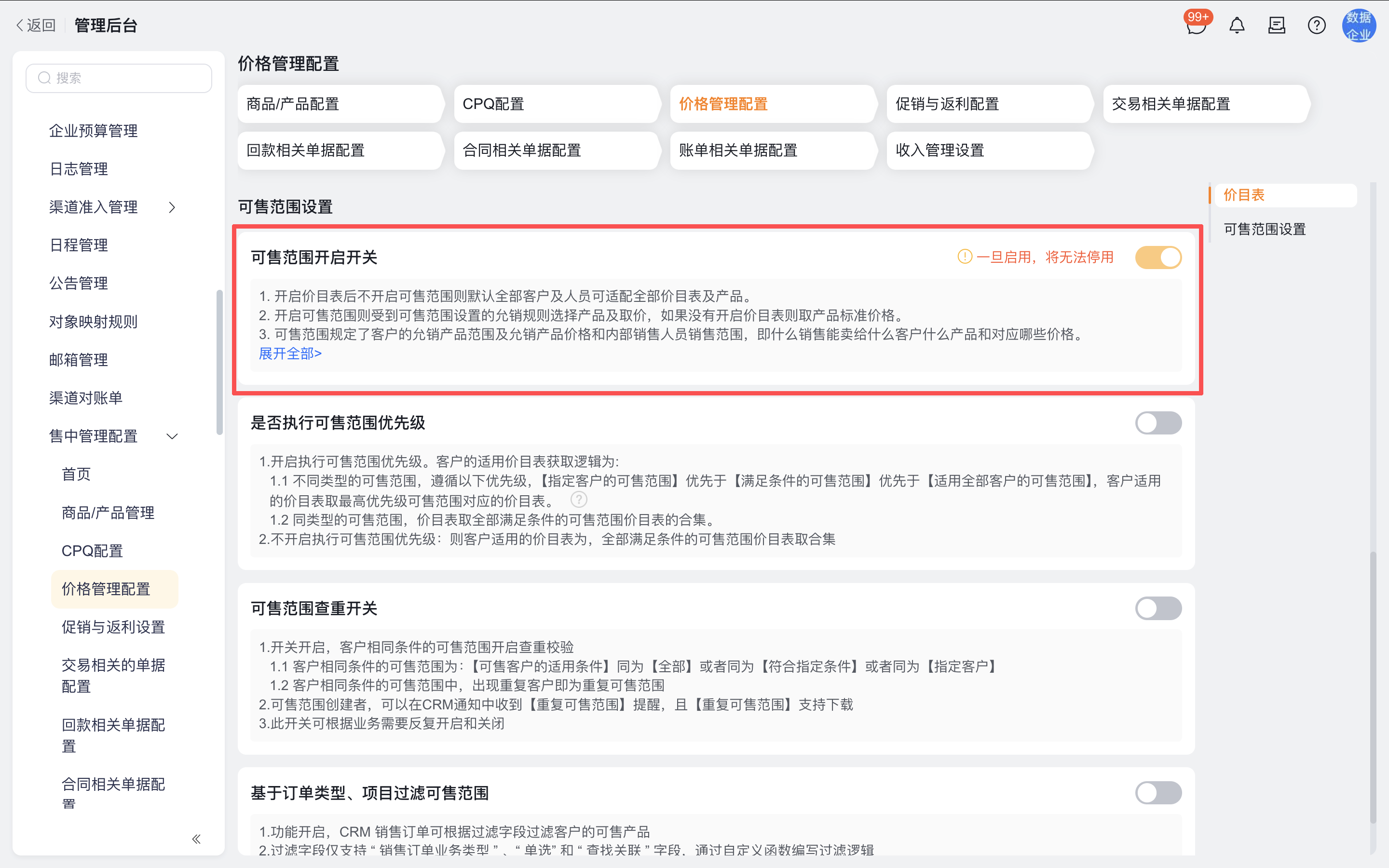Select sidebar 价格管理配置 item
The height and width of the screenshot is (868, 1389).
click(x=115, y=589)
